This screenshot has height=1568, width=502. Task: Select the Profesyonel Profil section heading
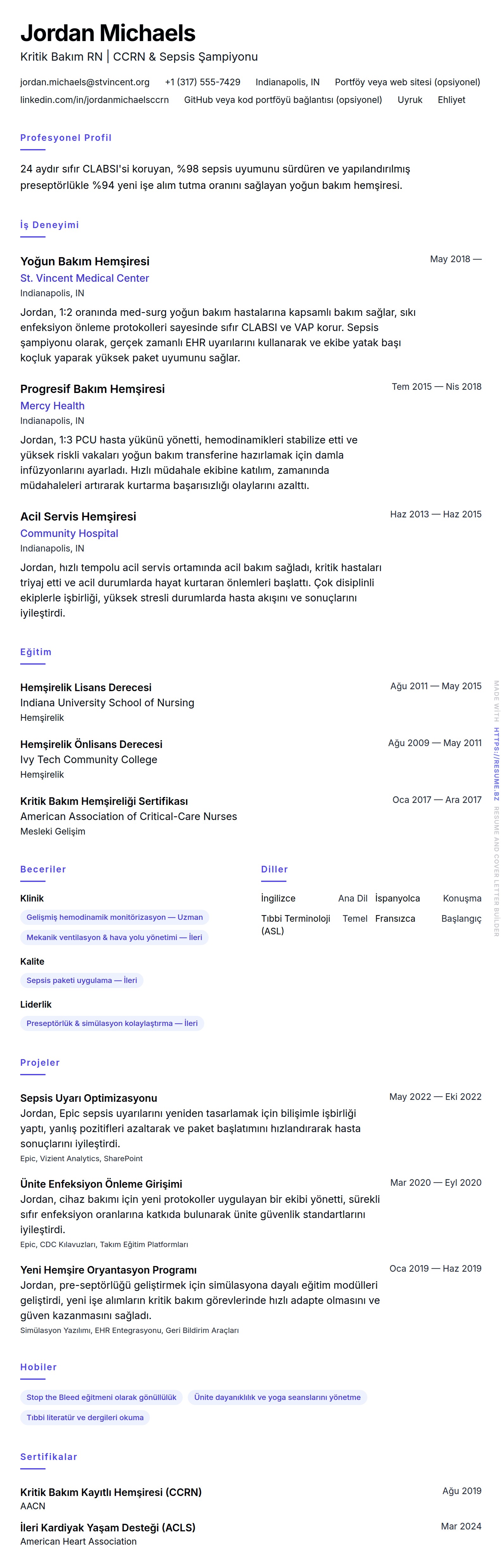tap(66, 138)
